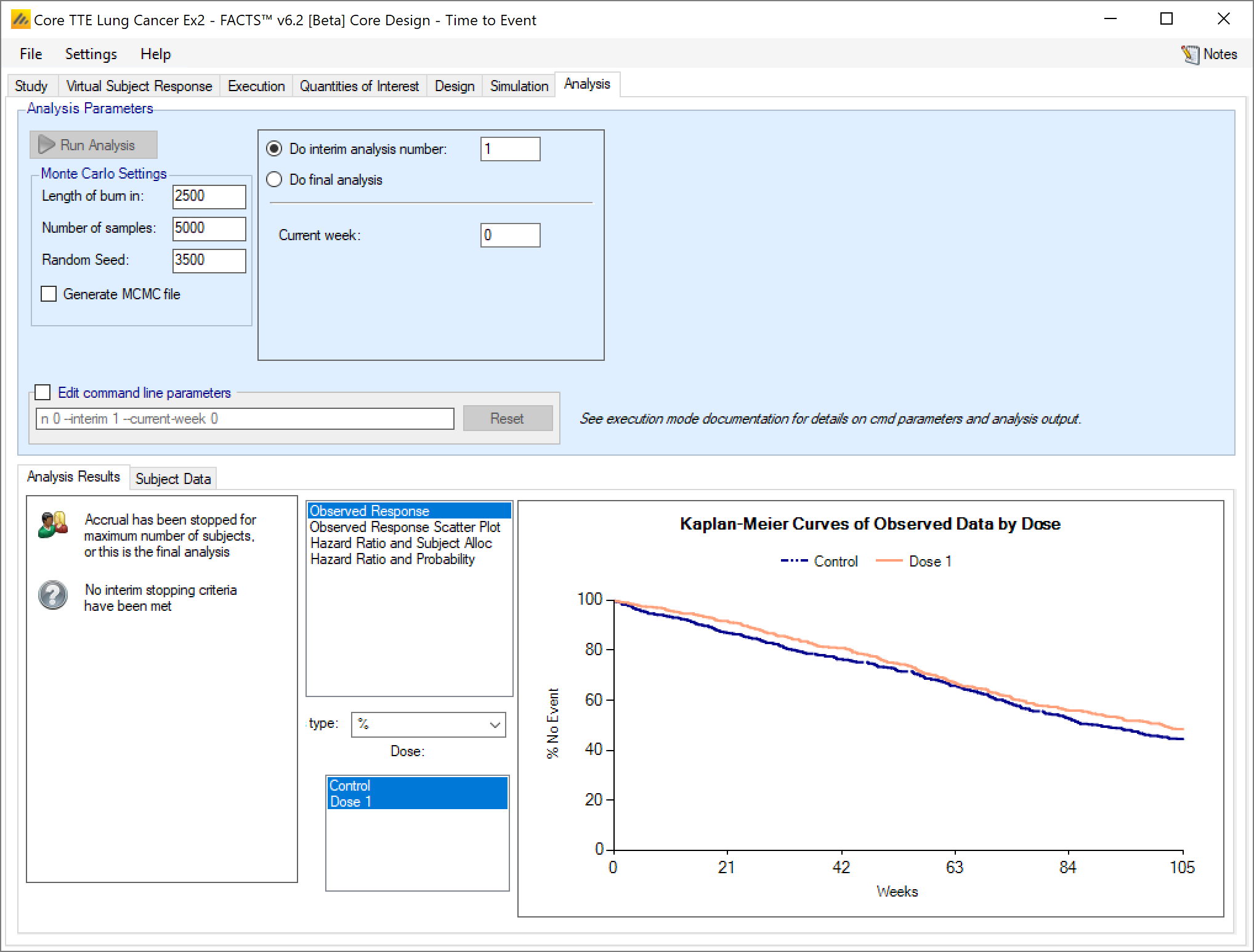Click the Dose 1 legend line marker
1254x952 pixels.
click(x=889, y=561)
